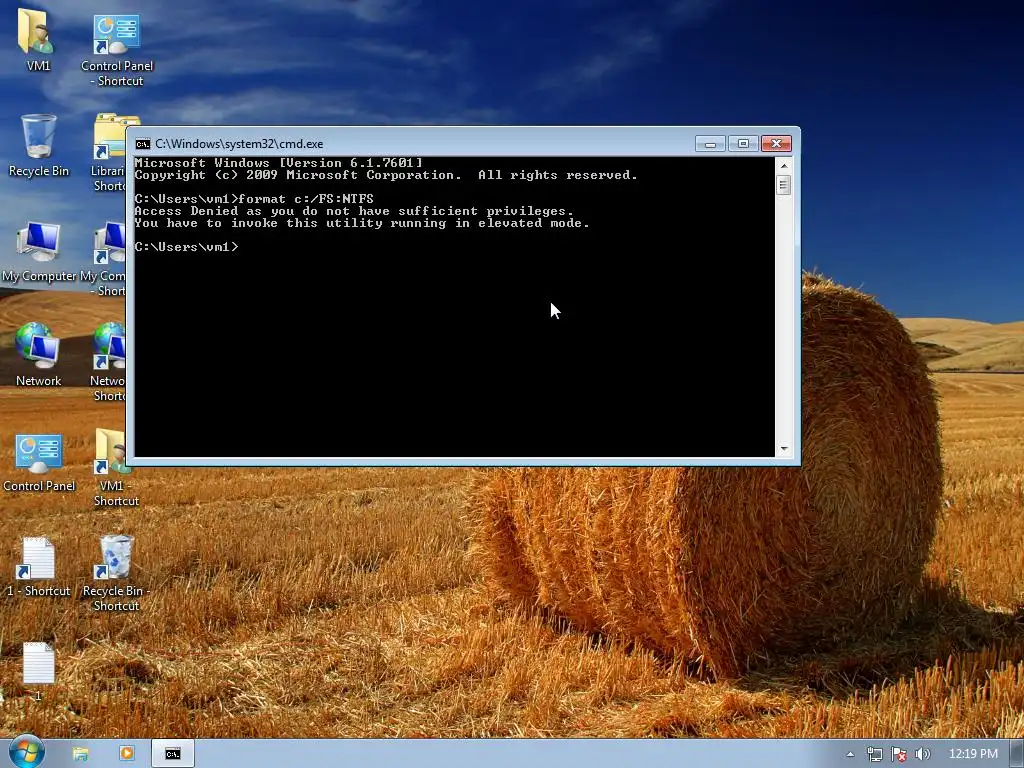Screen dimensions: 1024x768
Task: Click the Show desktop button
Action: click(1017, 754)
